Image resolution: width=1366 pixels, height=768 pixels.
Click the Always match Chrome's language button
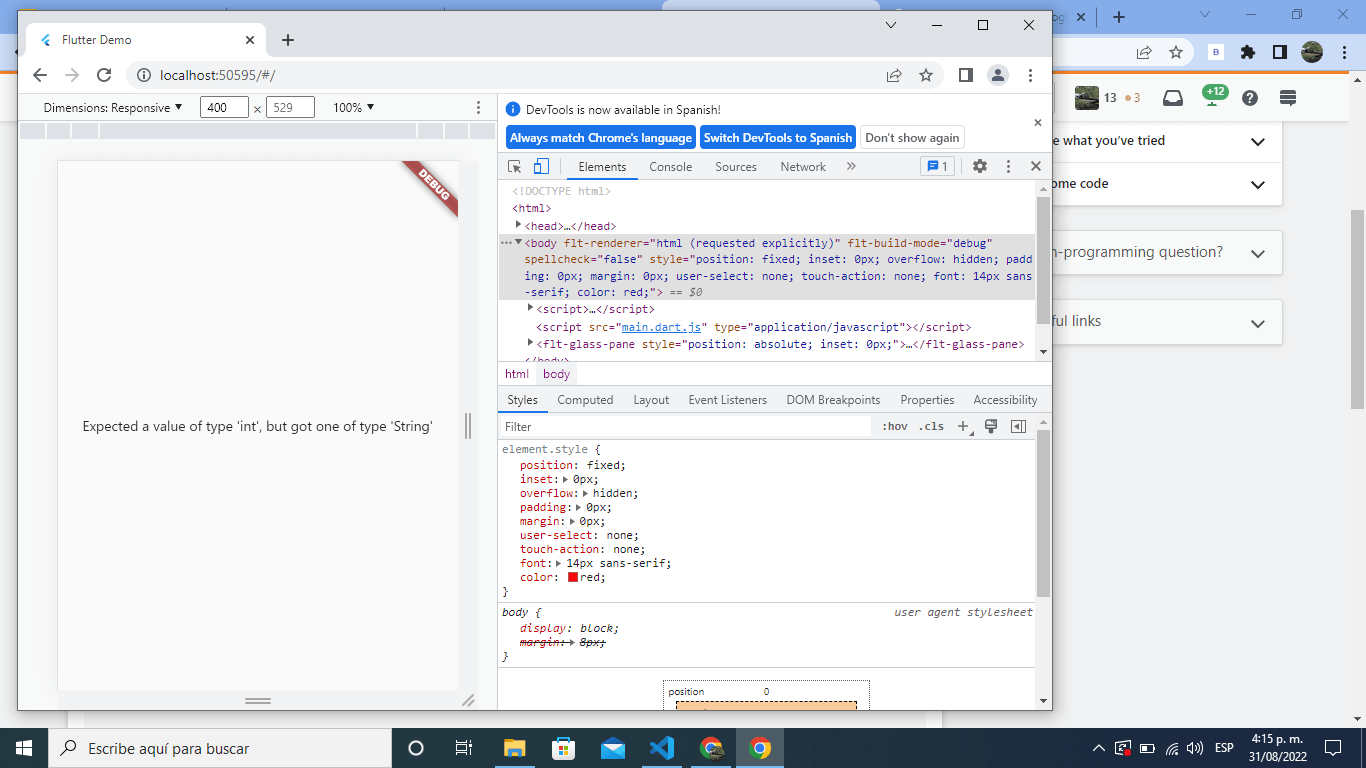click(x=601, y=138)
